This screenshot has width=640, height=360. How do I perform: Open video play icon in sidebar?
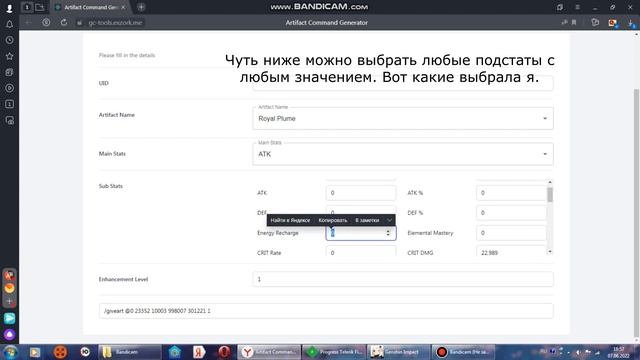coord(9,88)
